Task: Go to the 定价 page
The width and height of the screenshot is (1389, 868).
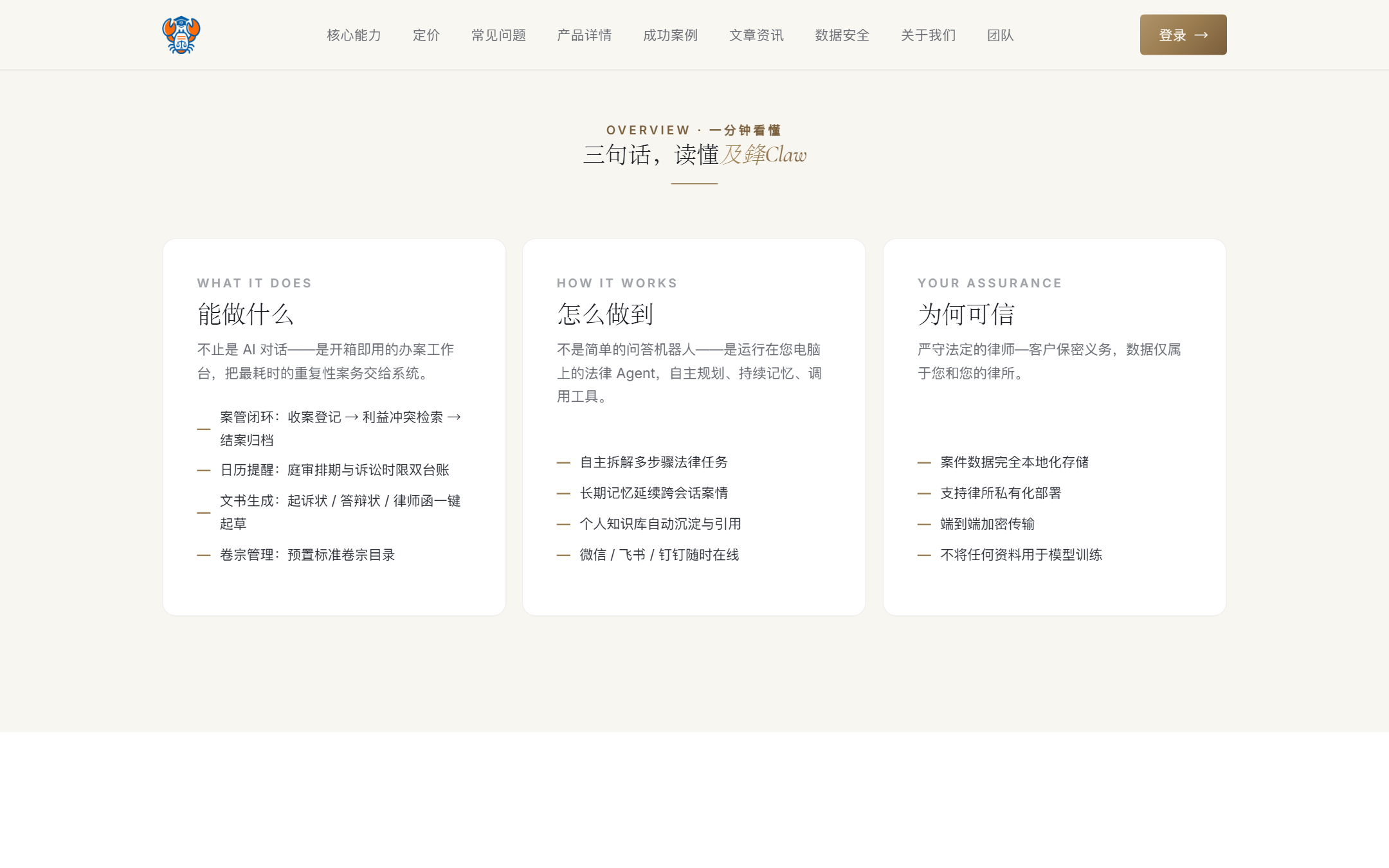Action: tap(426, 35)
